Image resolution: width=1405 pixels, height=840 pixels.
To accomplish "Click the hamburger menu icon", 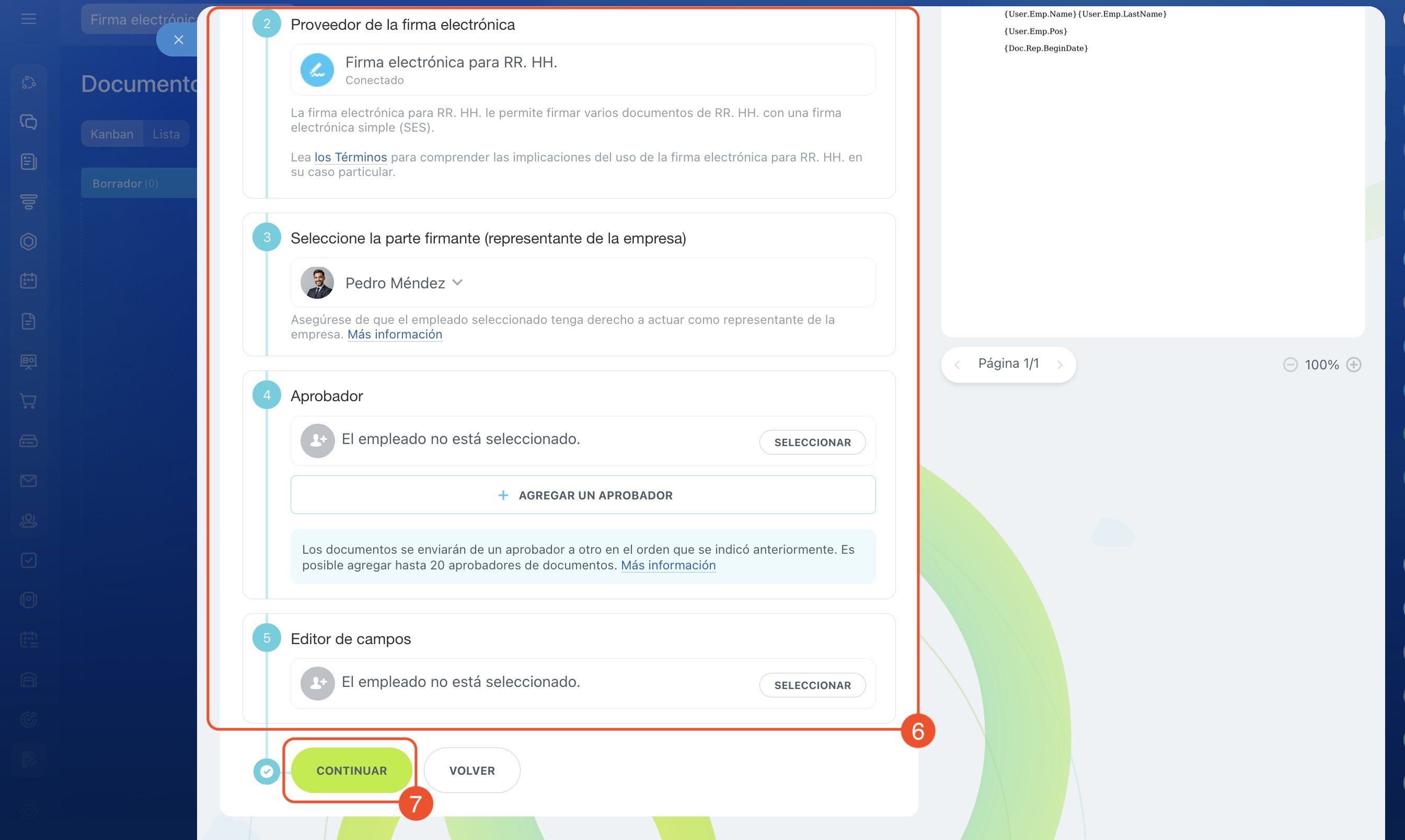I will point(28,19).
